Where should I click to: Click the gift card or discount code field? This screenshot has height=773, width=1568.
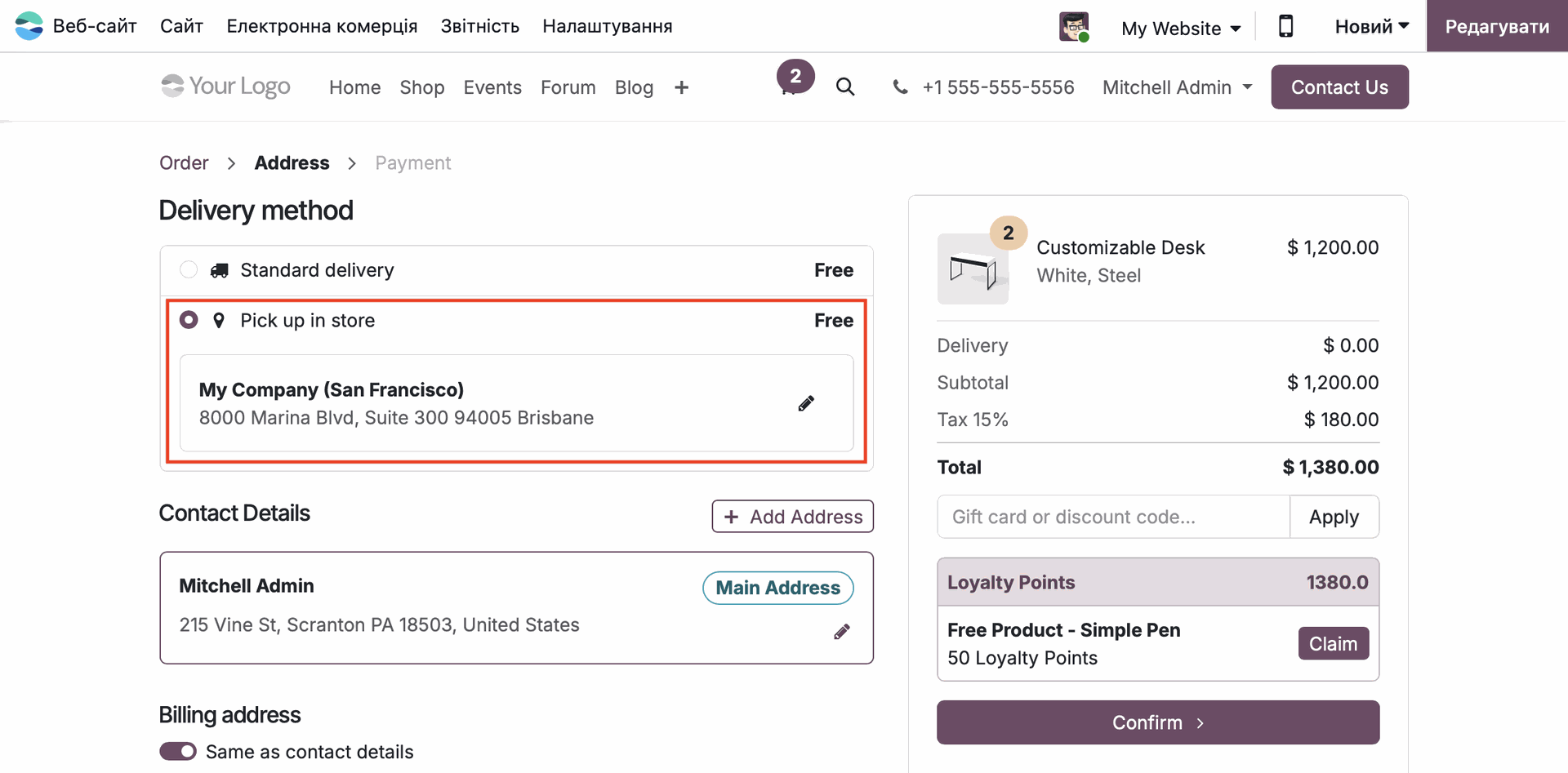1113,517
